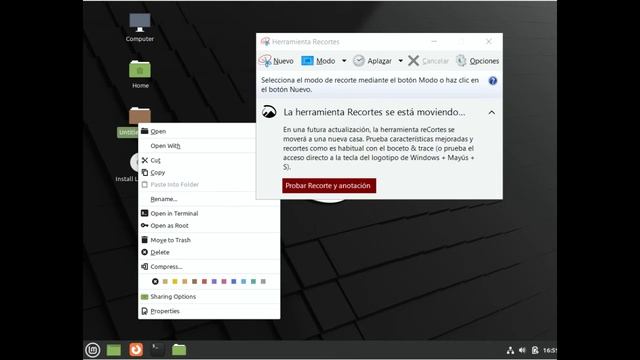Expand the Modo dropdown arrow
Viewport: 640px width, 360px height.
[344, 61]
